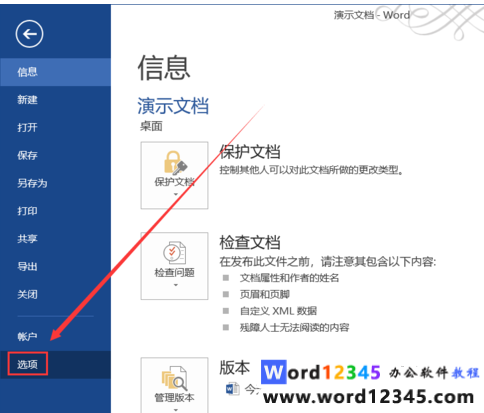Screen dimensions: 484x413
Task: Expand the 检查问题 dropdown arrow
Action: pyautogui.click(x=176, y=285)
